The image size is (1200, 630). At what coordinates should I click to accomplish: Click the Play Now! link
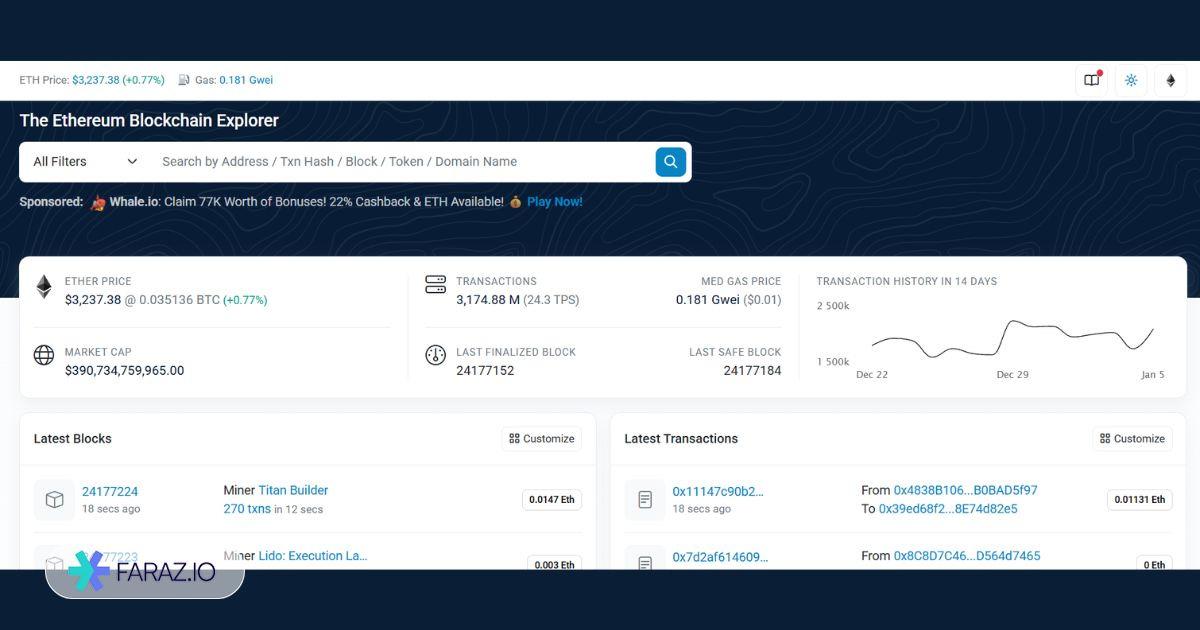[x=554, y=201]
